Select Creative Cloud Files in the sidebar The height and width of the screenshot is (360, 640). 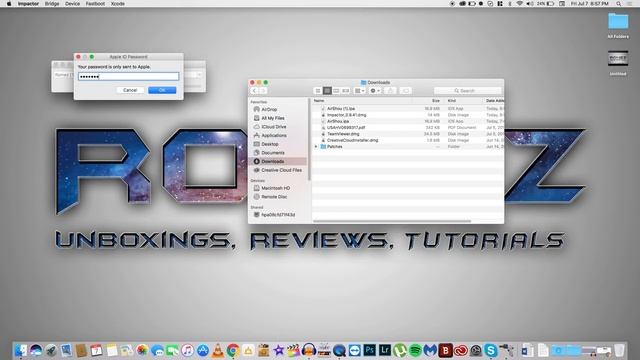[281, 170]
